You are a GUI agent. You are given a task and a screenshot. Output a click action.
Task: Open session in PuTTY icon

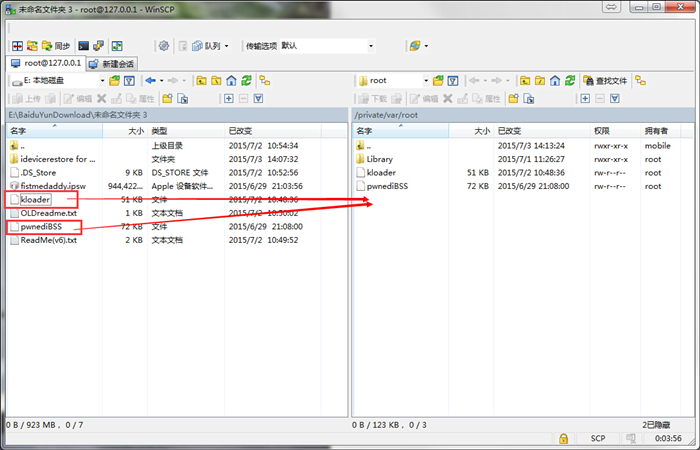(98, 46)
